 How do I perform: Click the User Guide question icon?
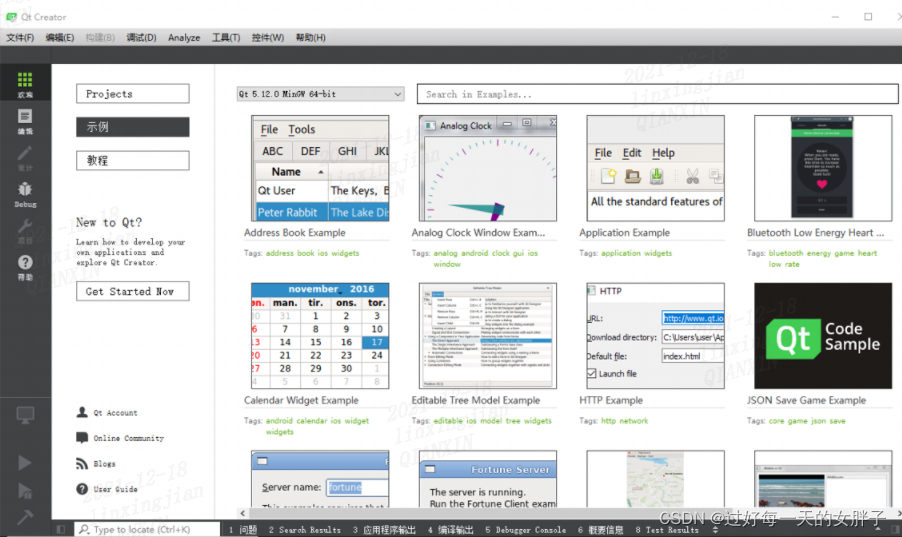point(82,489)
